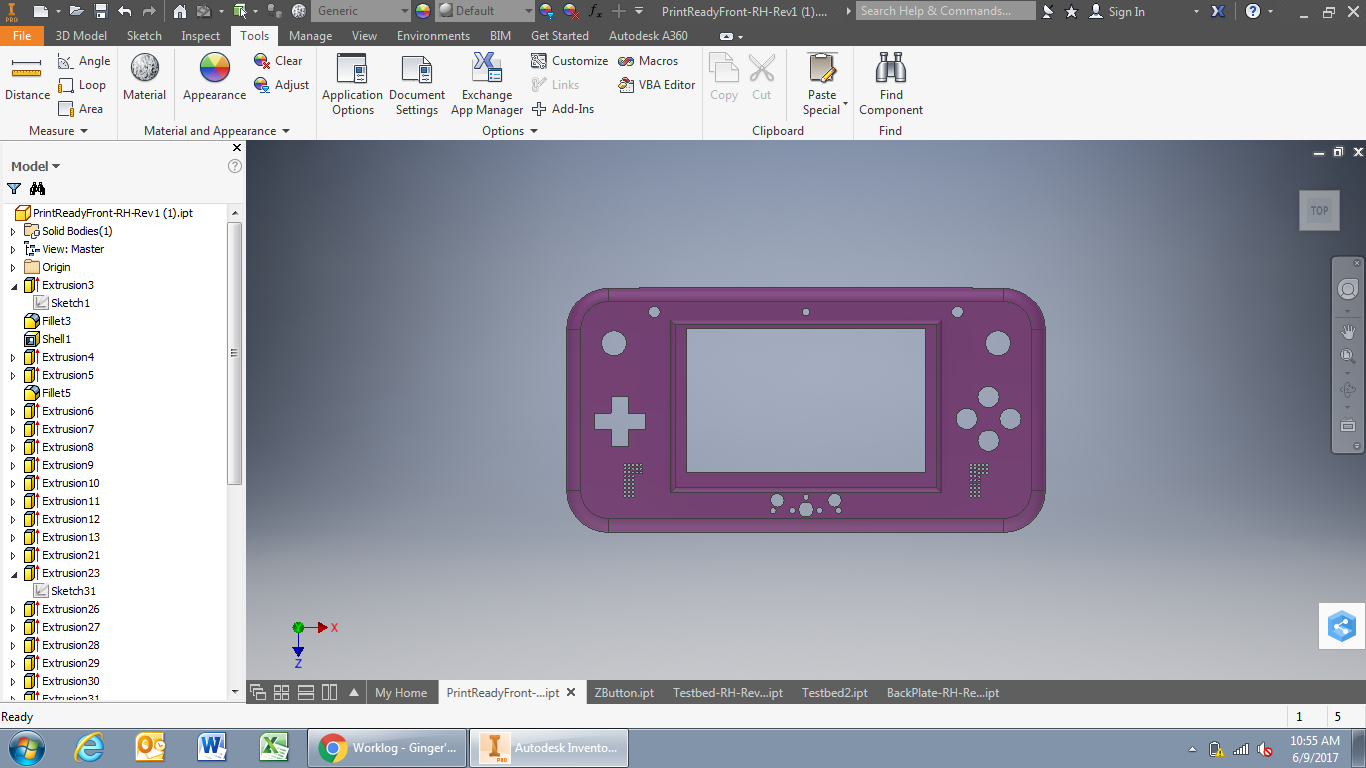Open the Material and Appearance panel dropdown
Screen dimensions: 1366x768
[x=217, y=131]
